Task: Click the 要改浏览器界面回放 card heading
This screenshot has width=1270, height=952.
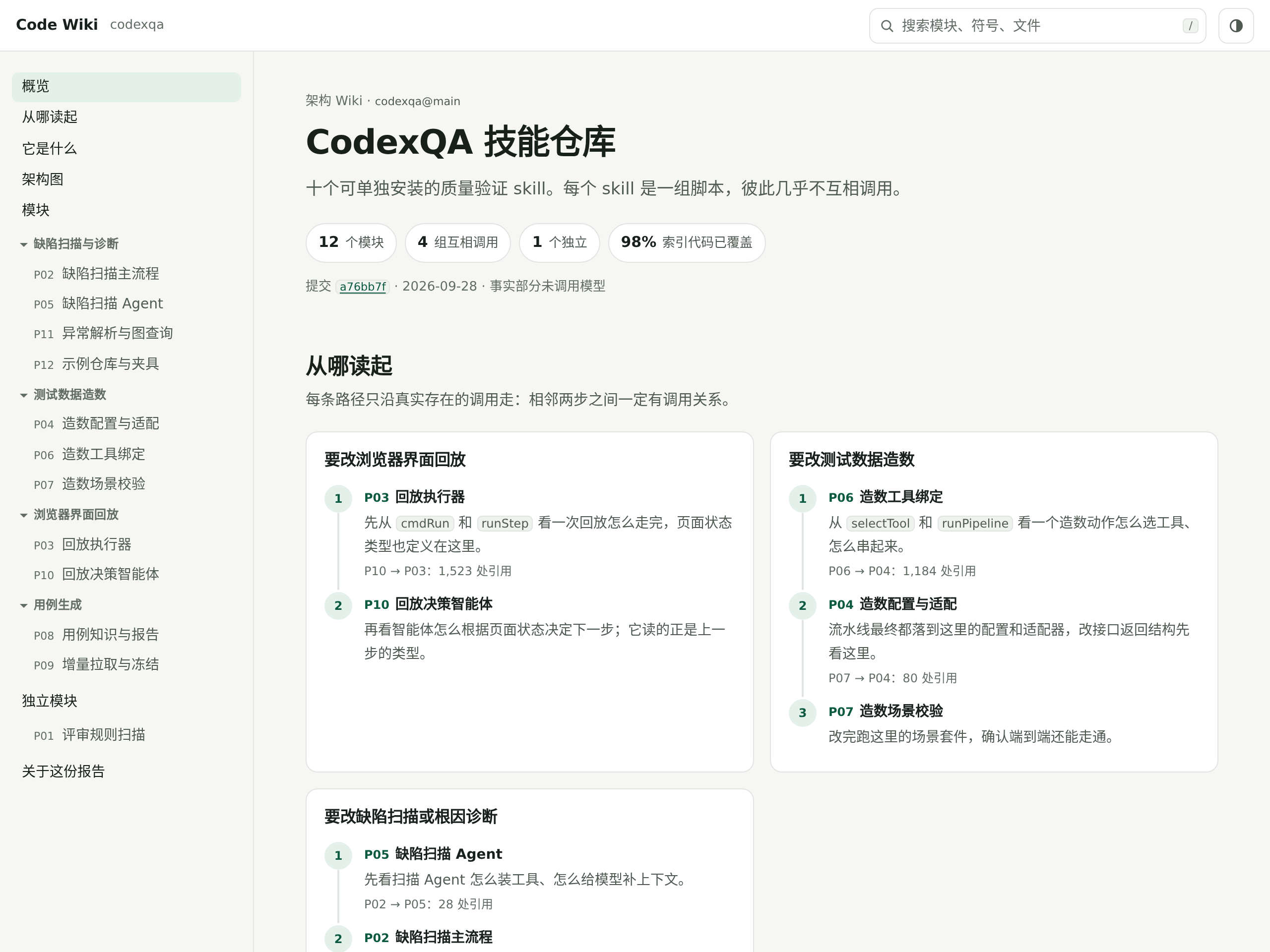Action: (x=395, y=460)
